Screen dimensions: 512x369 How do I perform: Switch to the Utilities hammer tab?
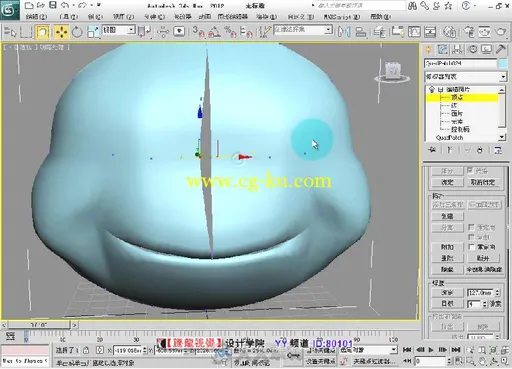pyautogui.click(x=501, y=50)
